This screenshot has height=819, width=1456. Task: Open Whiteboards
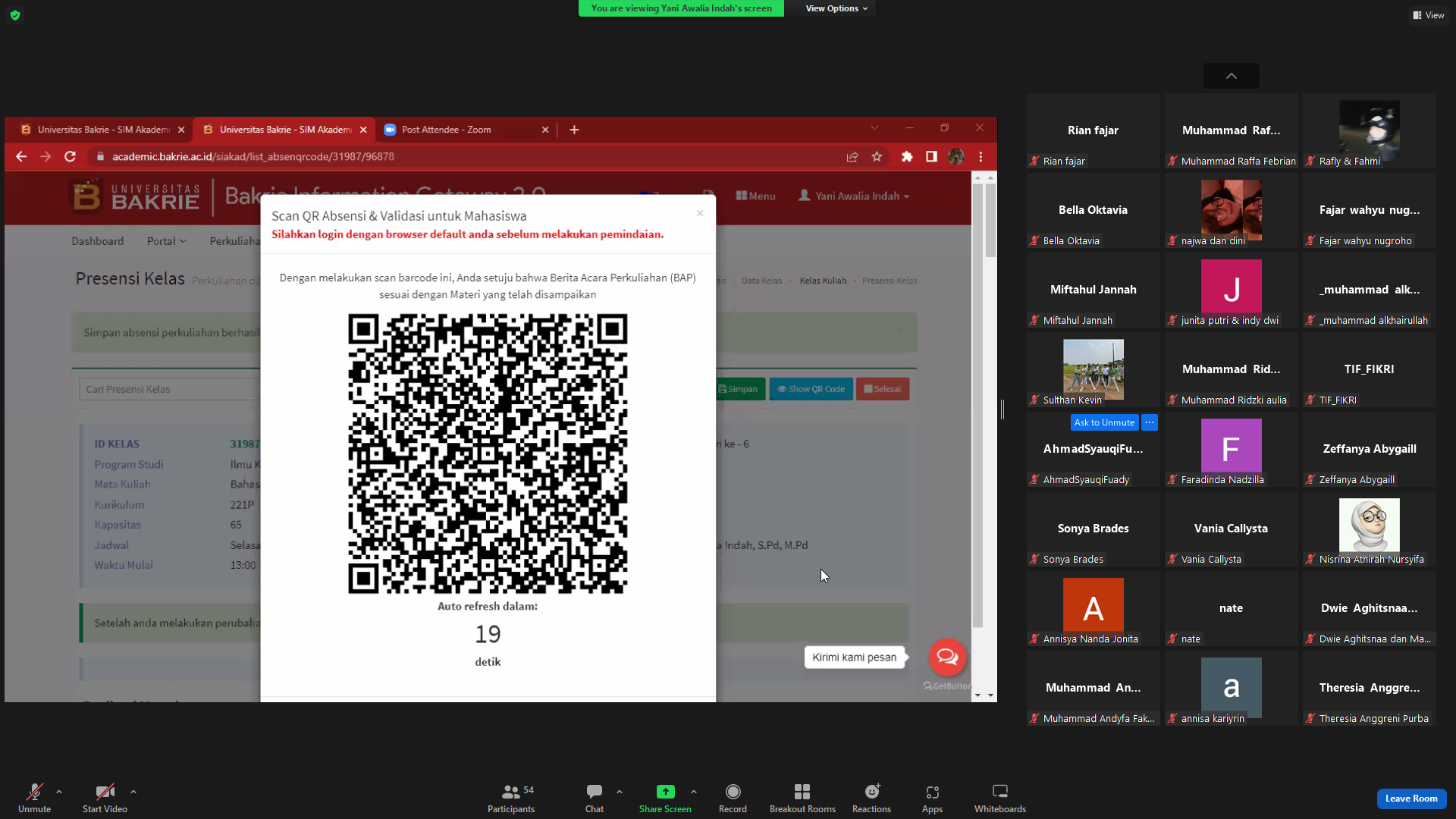point(1000,798)
